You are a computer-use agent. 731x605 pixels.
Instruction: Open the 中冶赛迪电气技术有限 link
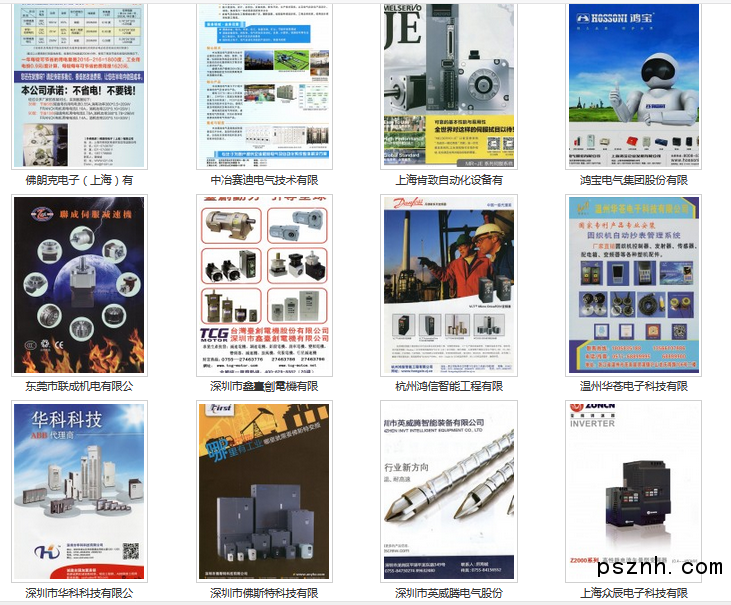pos(264,180)
